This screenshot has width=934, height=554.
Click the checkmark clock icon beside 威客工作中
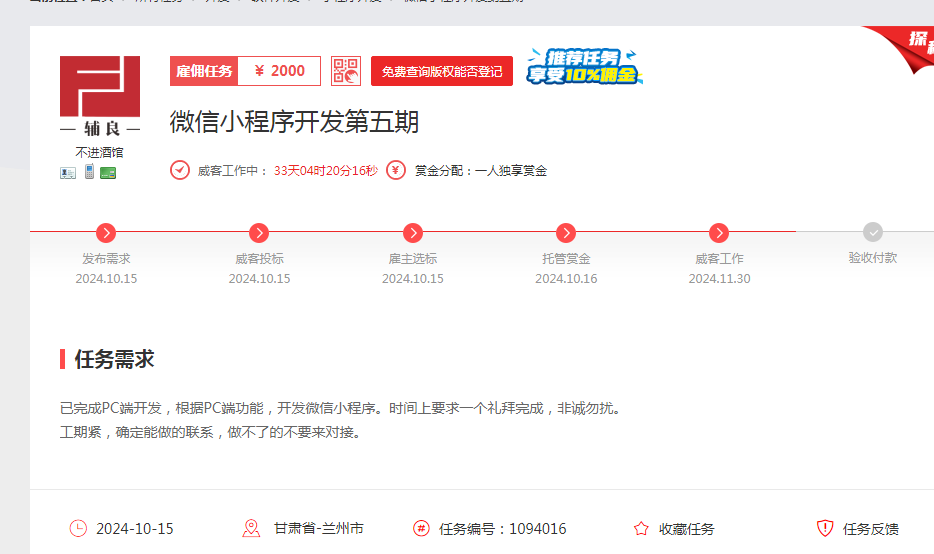pyautogui.click(x=180, y=170)
